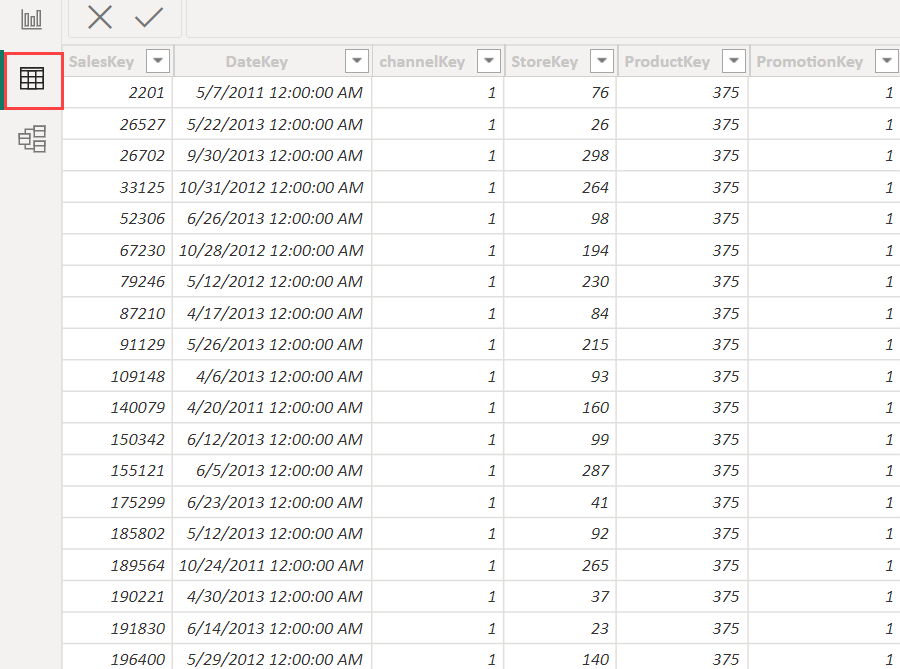Select SalesKey cell 52306
The width and height of the screenshot is (900, 669).
tap(118, 219)
